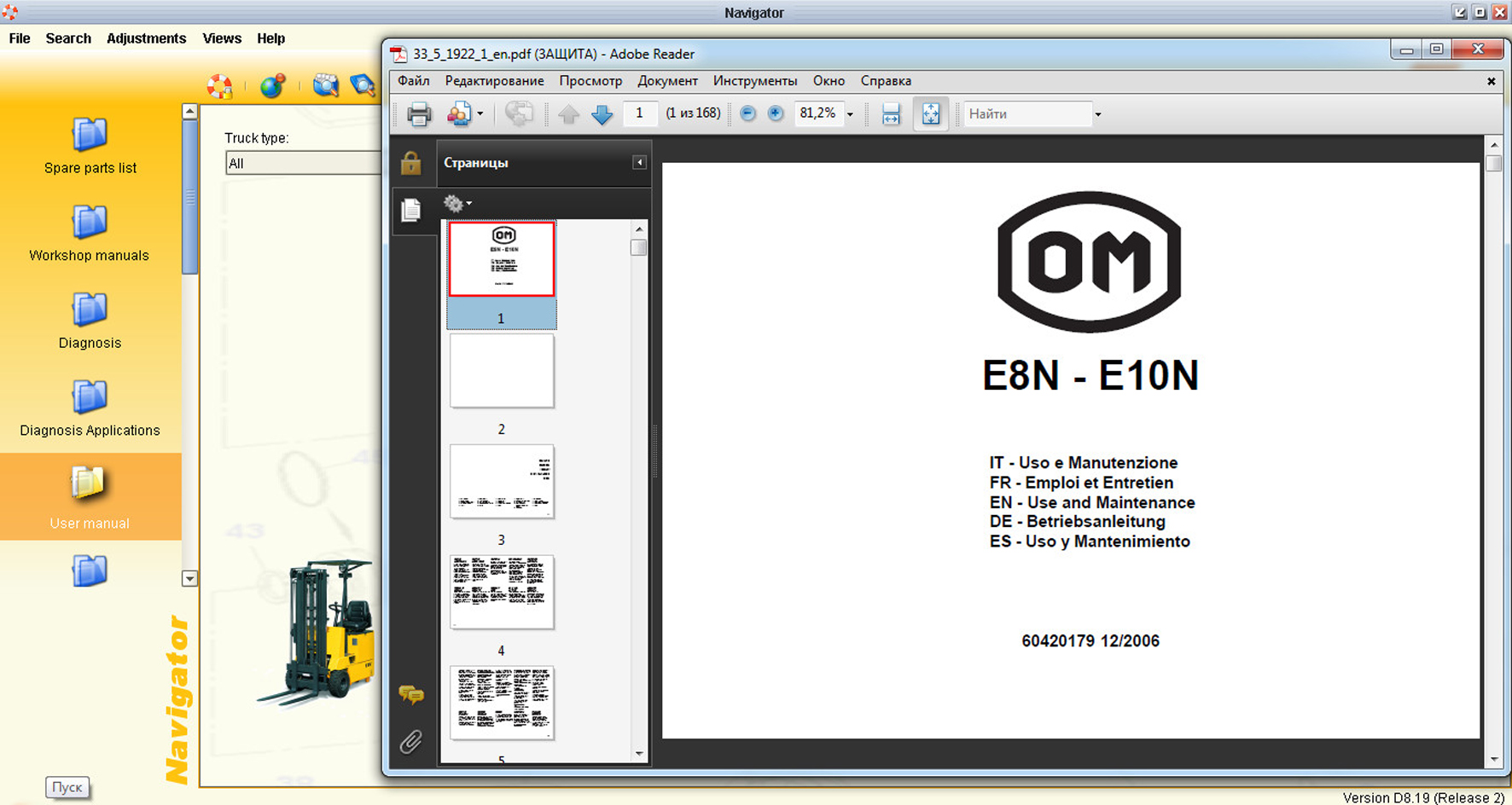The image size is (1512, 805).
Task: Select the page 3 thumbnail
Action: click(502, 482)
